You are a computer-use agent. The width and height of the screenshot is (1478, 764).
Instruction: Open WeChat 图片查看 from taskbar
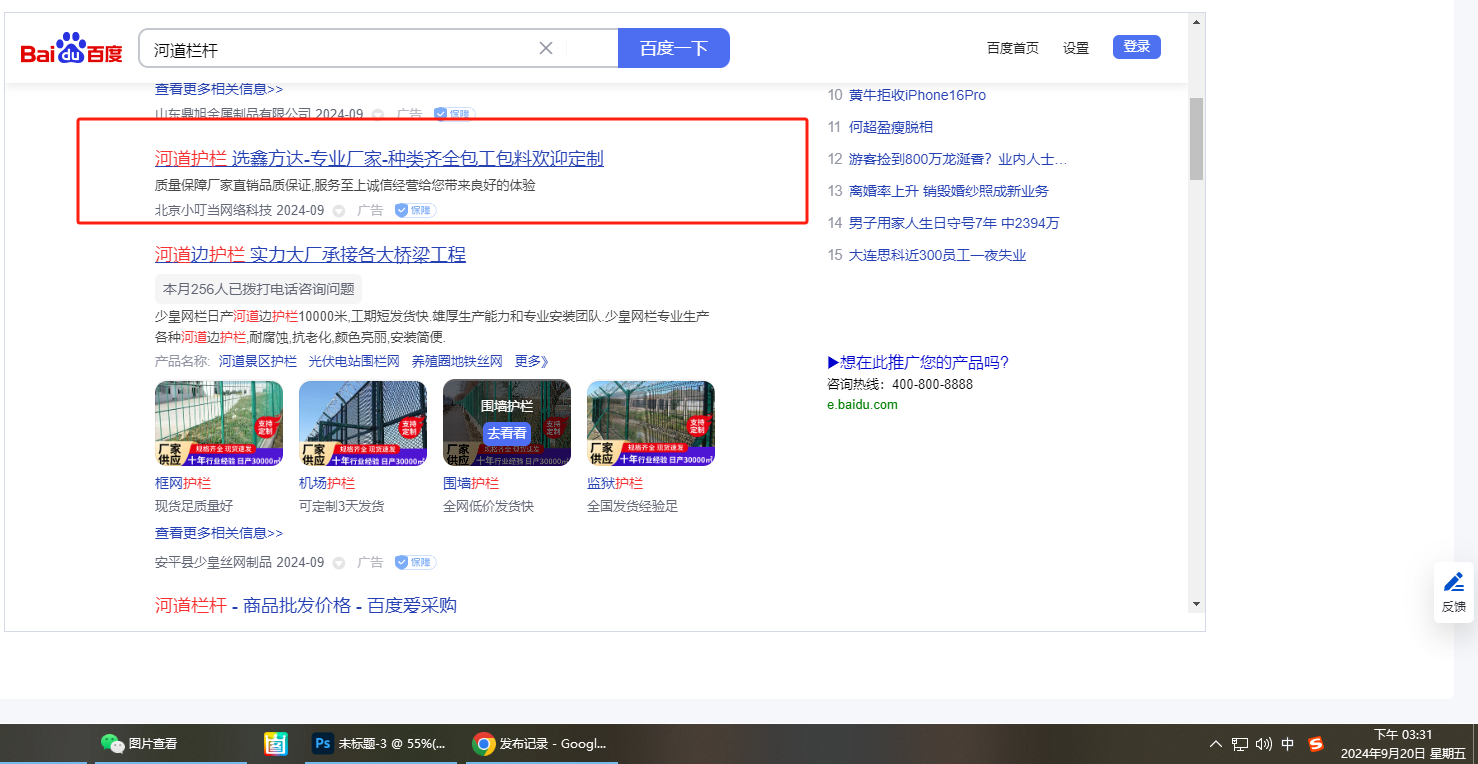coord(140,744)
